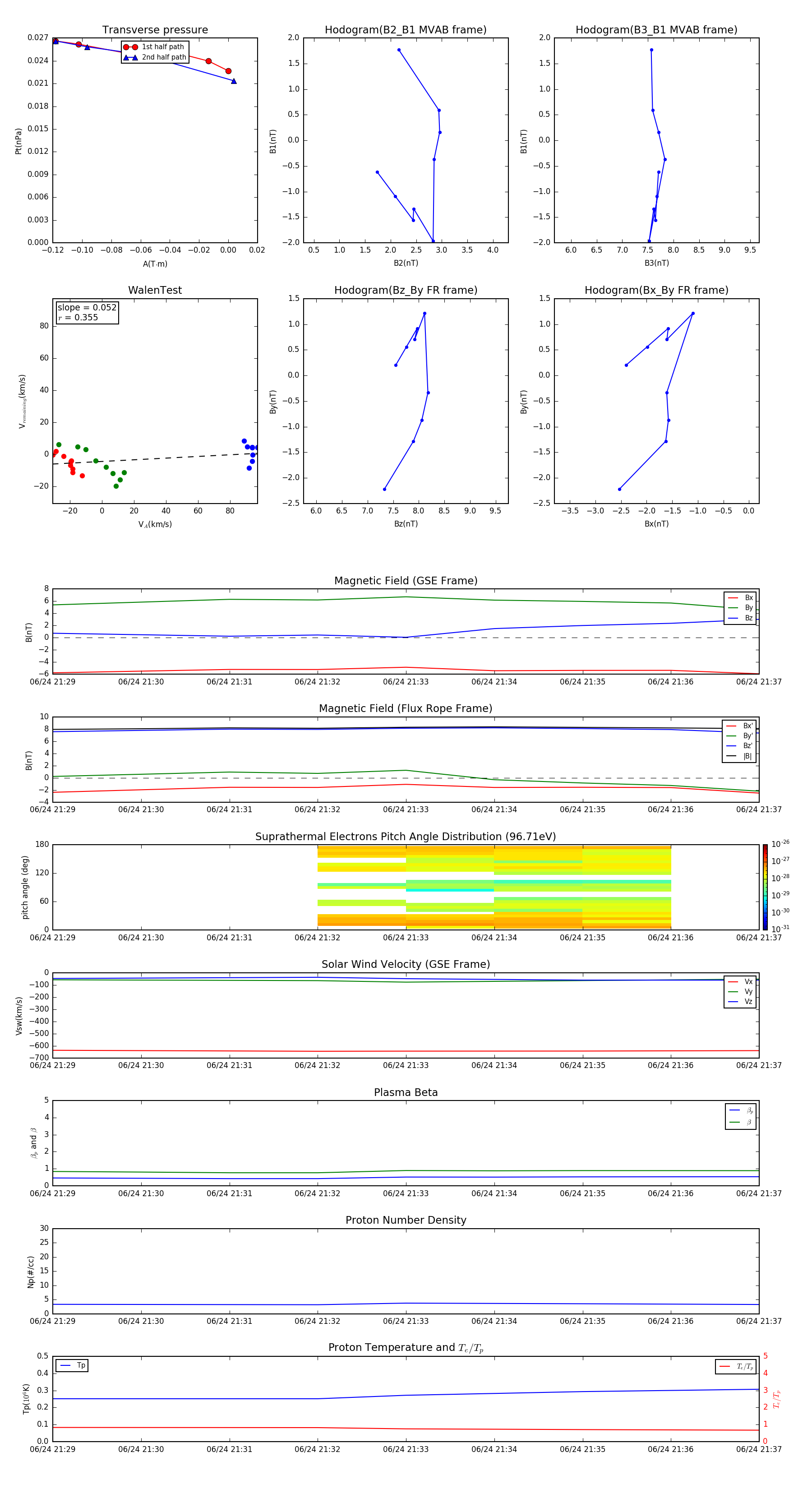Viewport: 812px width, 1489px height.
Task: Click the 'Hodogram(Bx_By FR frame)' title
Action: (656, 290)
